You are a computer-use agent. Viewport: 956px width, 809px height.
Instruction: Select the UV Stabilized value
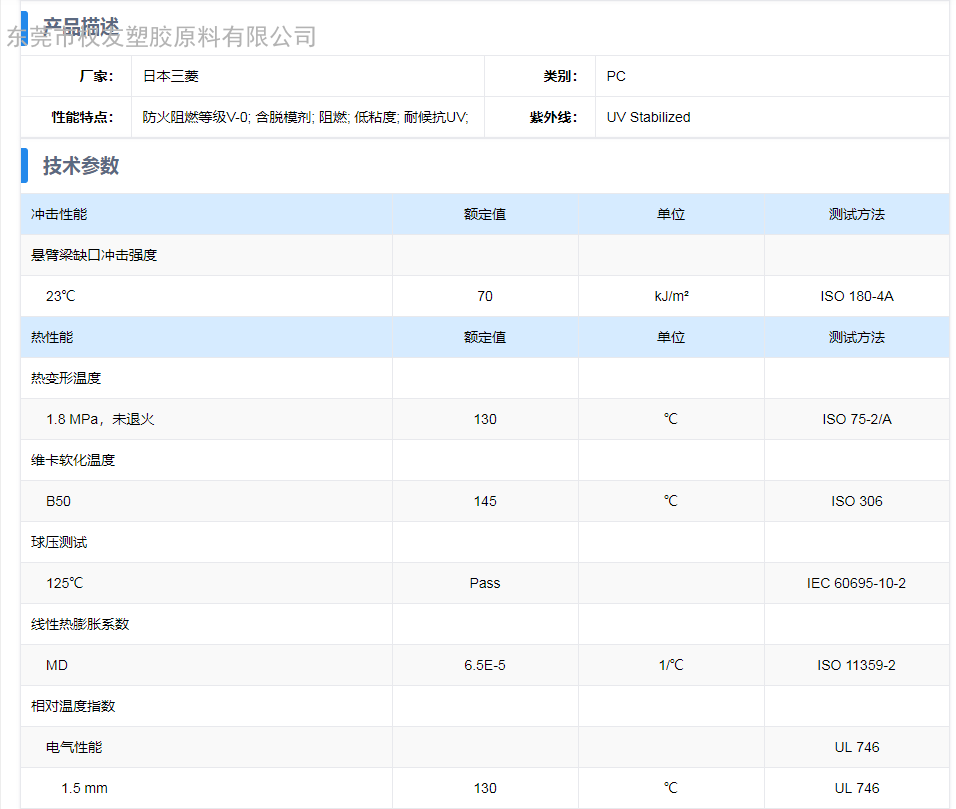pyautogui.click(x=648, y=117)
